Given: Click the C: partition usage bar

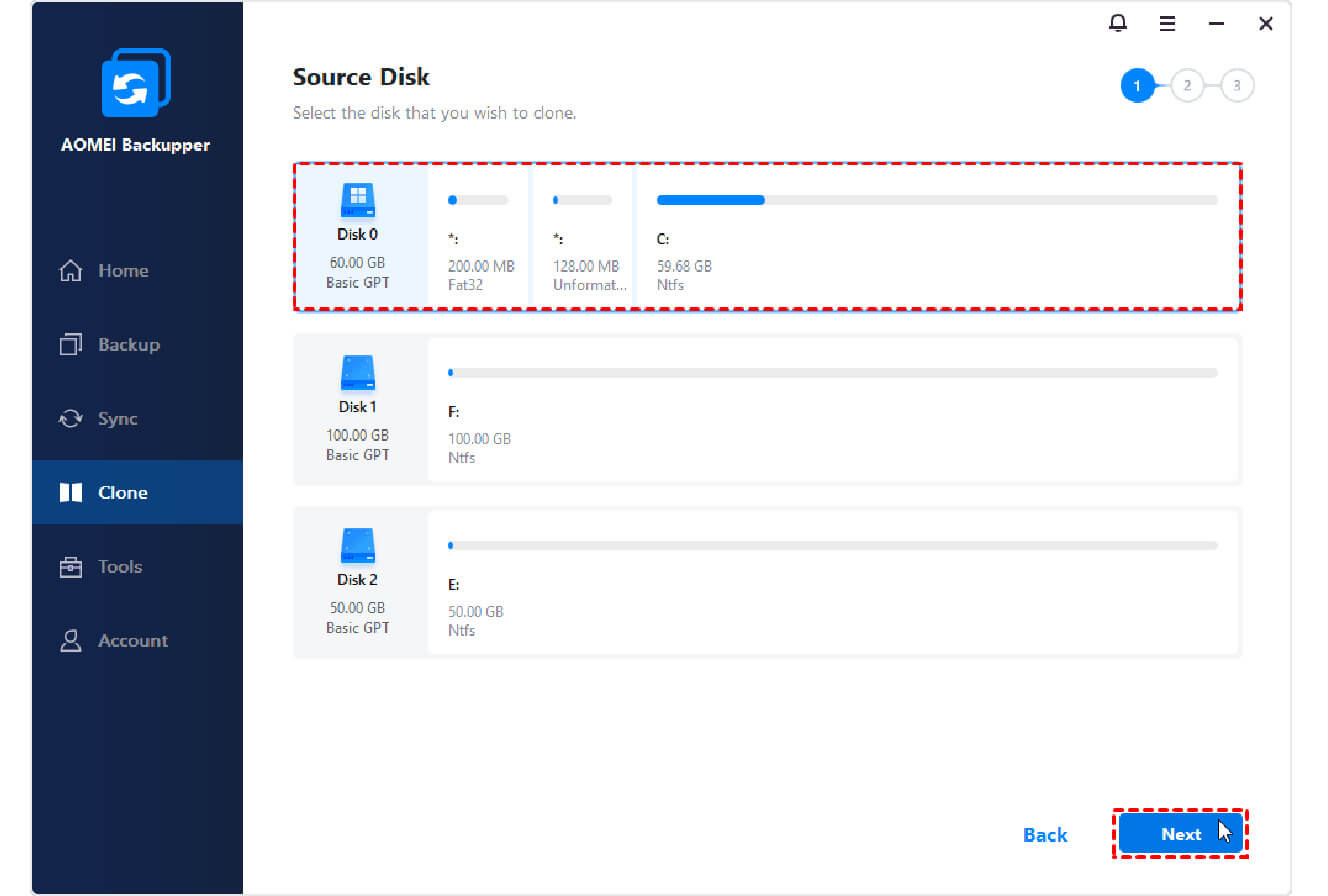Looking at the screenshot, I should [x=937, y=200].
